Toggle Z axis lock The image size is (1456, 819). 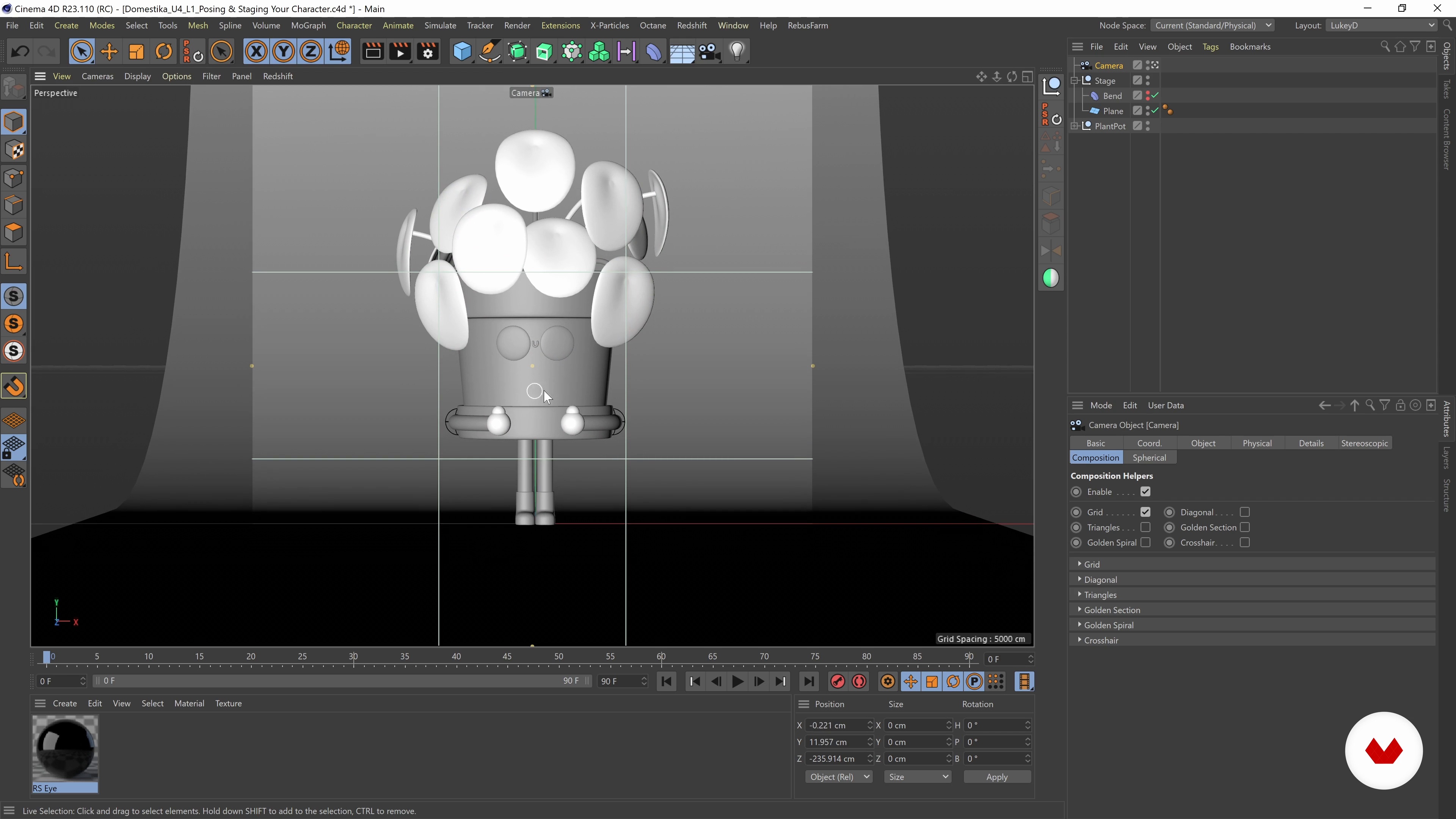tap(310, 52)
